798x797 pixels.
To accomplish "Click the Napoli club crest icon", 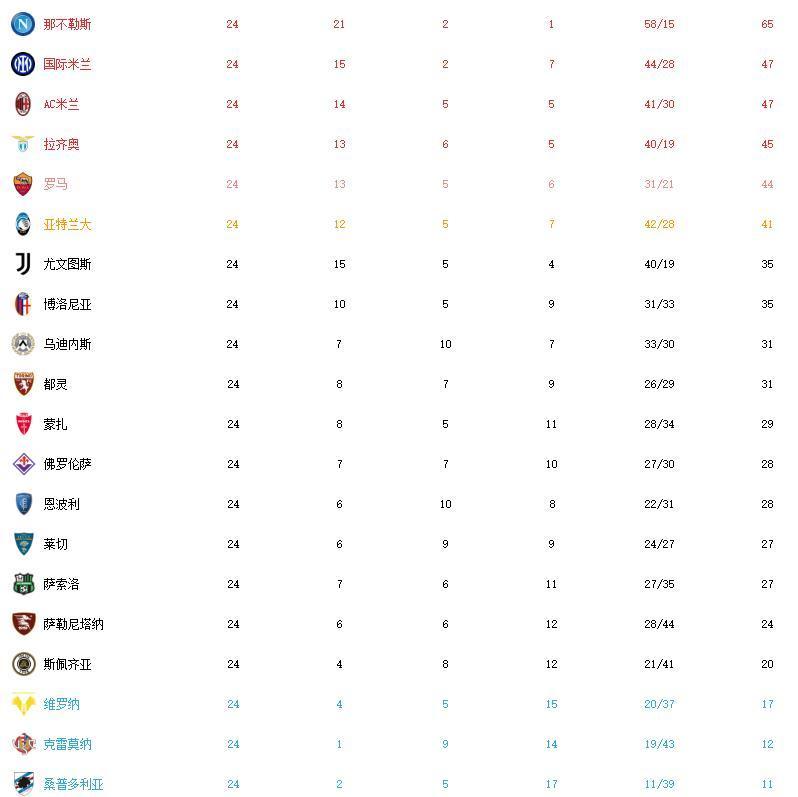I will pos(23,24).
